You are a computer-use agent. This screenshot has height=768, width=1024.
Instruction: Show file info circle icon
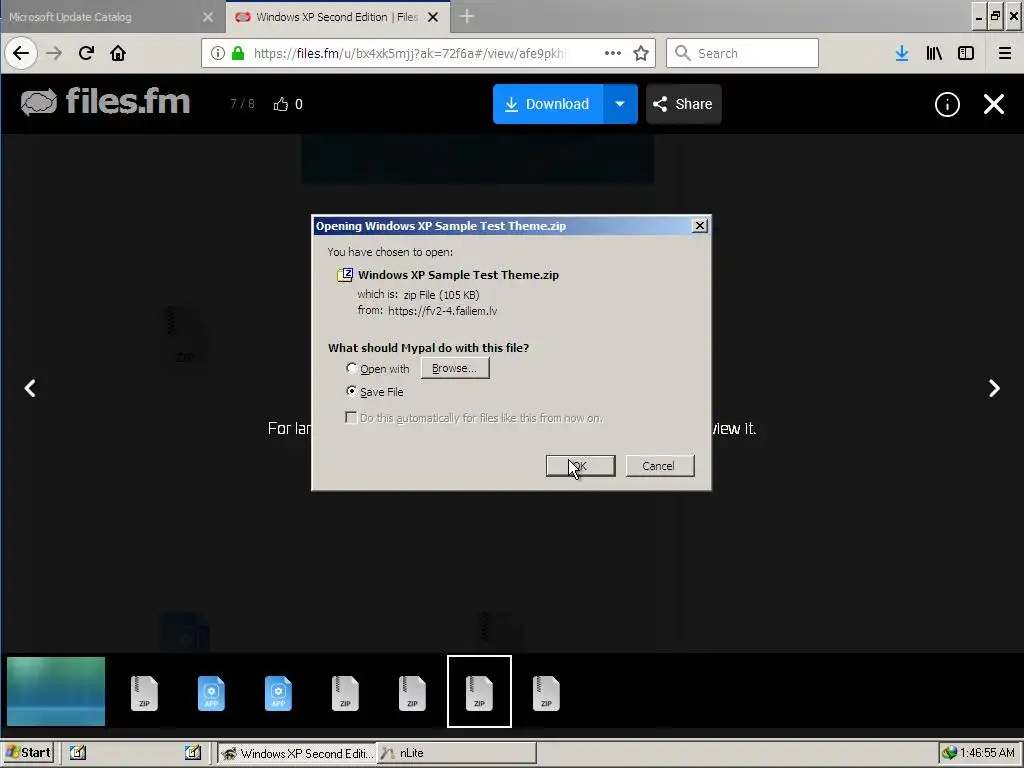[947, 104]
